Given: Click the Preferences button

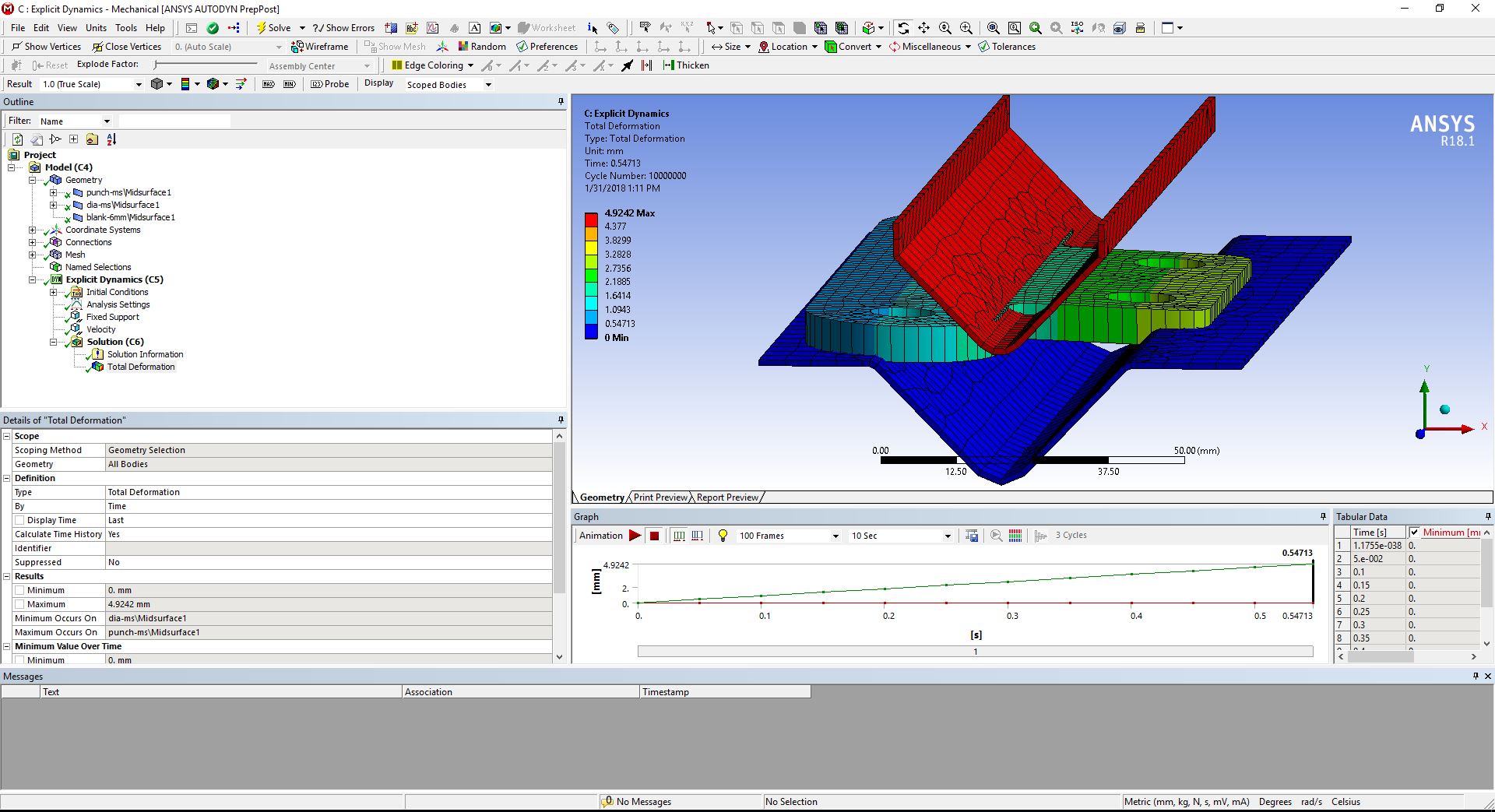Looking at the screenshot, I should click(x=547, y=47).
